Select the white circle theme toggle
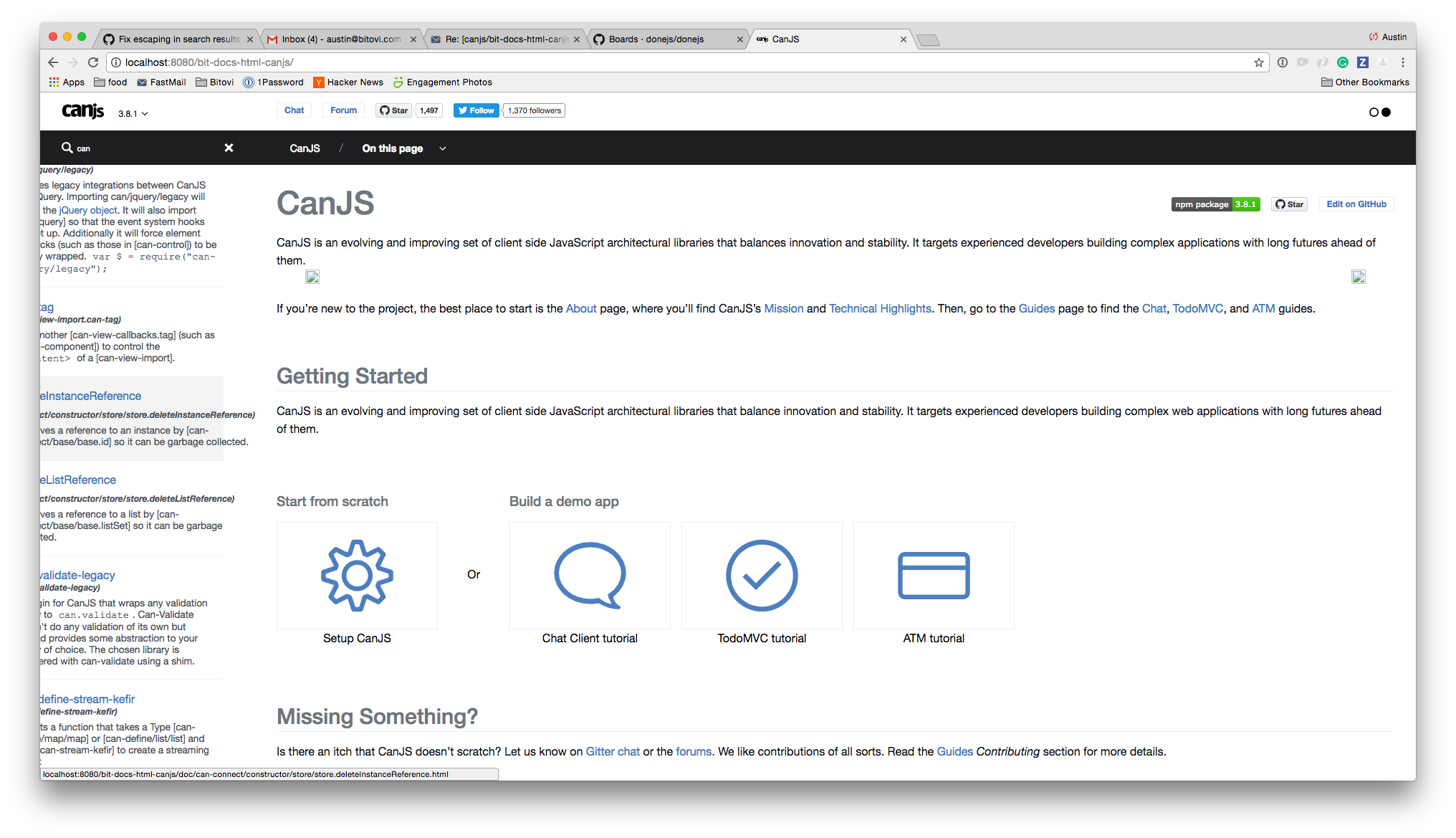This screenshot has width=1456, height=838. tap(1374, 112)
